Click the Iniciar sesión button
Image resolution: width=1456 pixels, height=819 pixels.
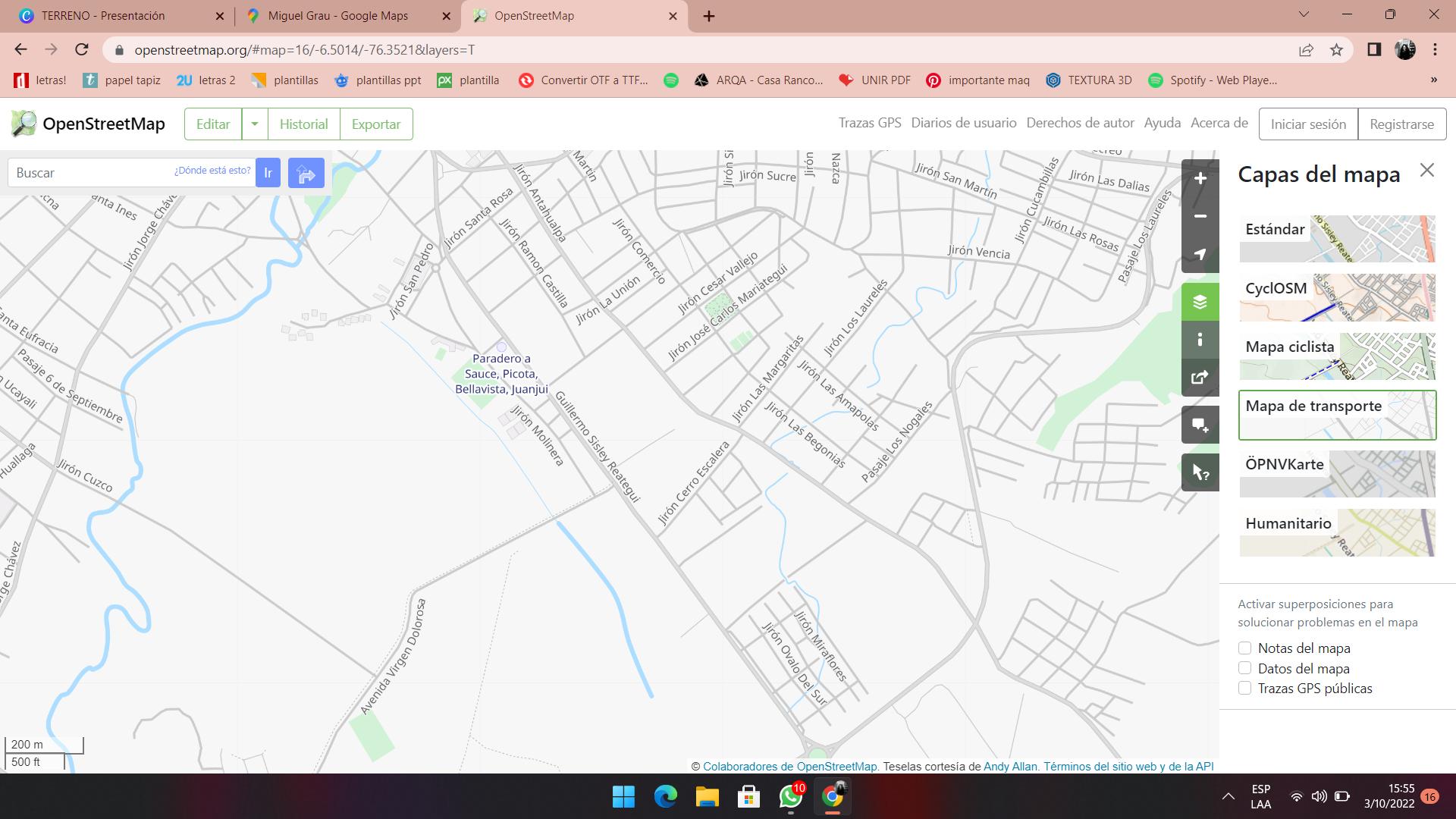(x=1308, y=124)
